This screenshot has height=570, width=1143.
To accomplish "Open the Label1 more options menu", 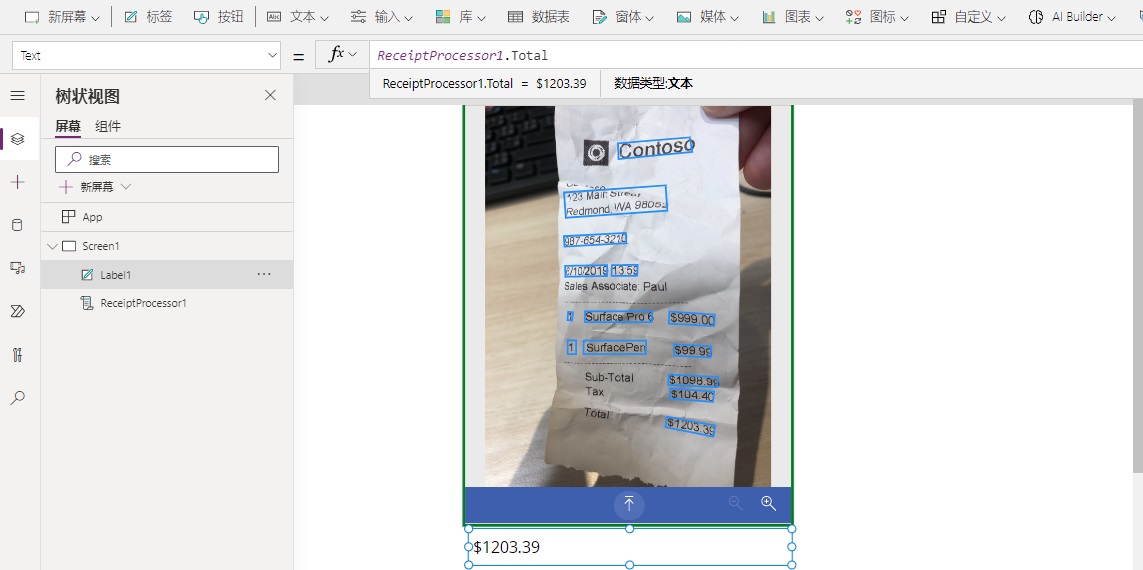I will 264,275.
